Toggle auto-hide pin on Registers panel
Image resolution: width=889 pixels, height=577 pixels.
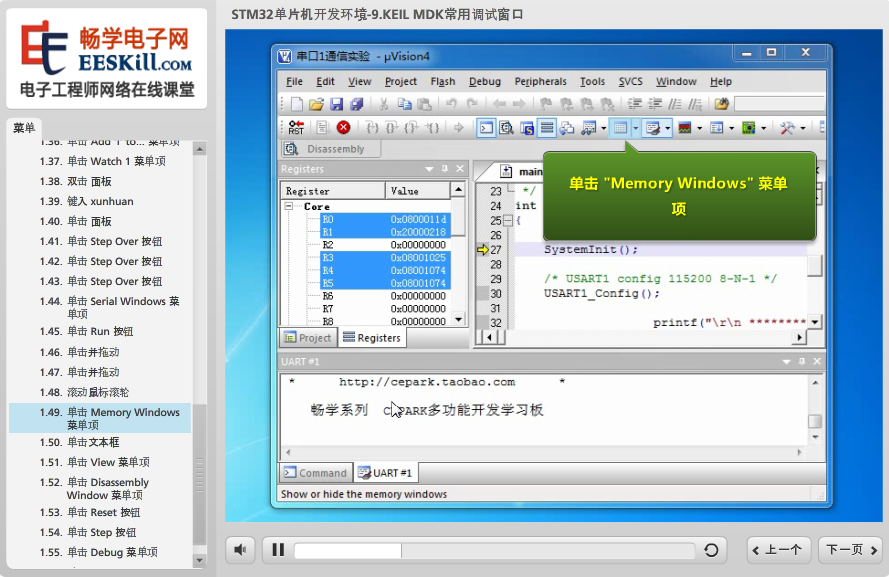click(x=444, y=169)
